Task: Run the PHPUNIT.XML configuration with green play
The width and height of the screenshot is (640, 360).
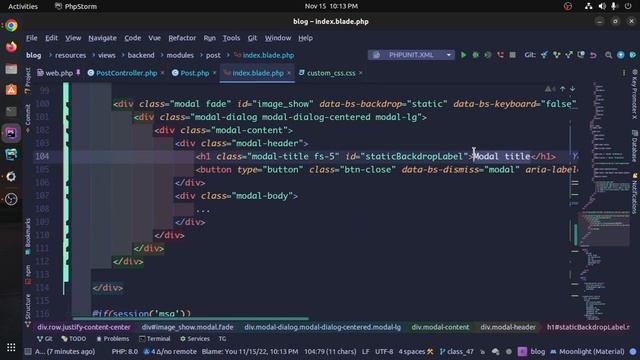Action: pyautogui.click(x=463, y=55)
